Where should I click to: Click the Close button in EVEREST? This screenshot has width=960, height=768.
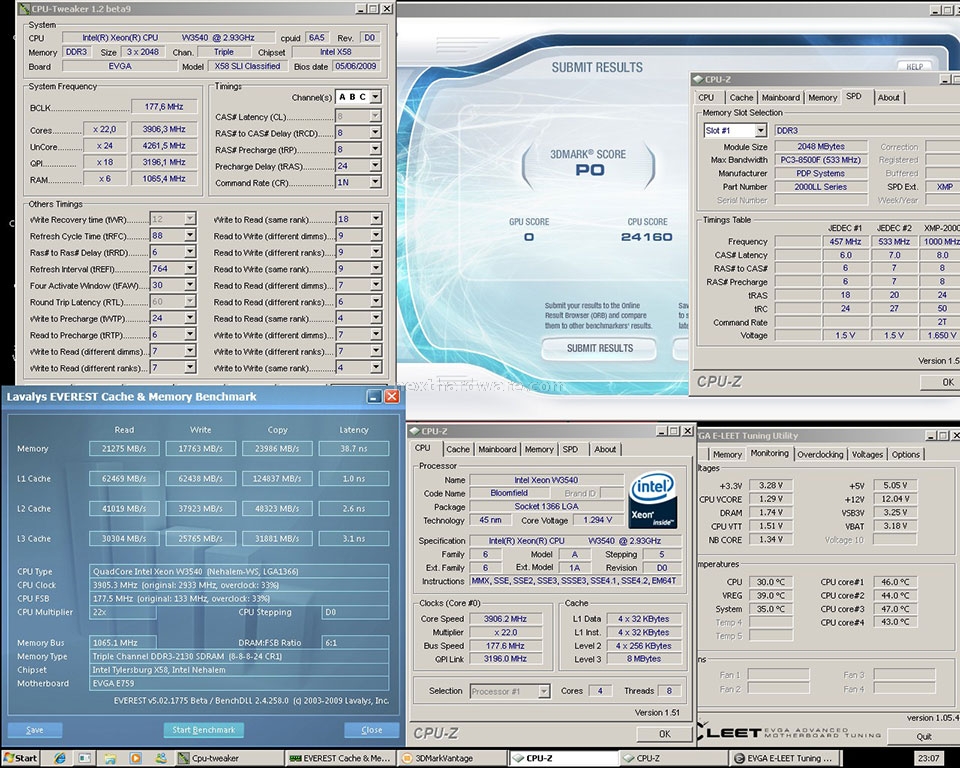click(372, 729)
